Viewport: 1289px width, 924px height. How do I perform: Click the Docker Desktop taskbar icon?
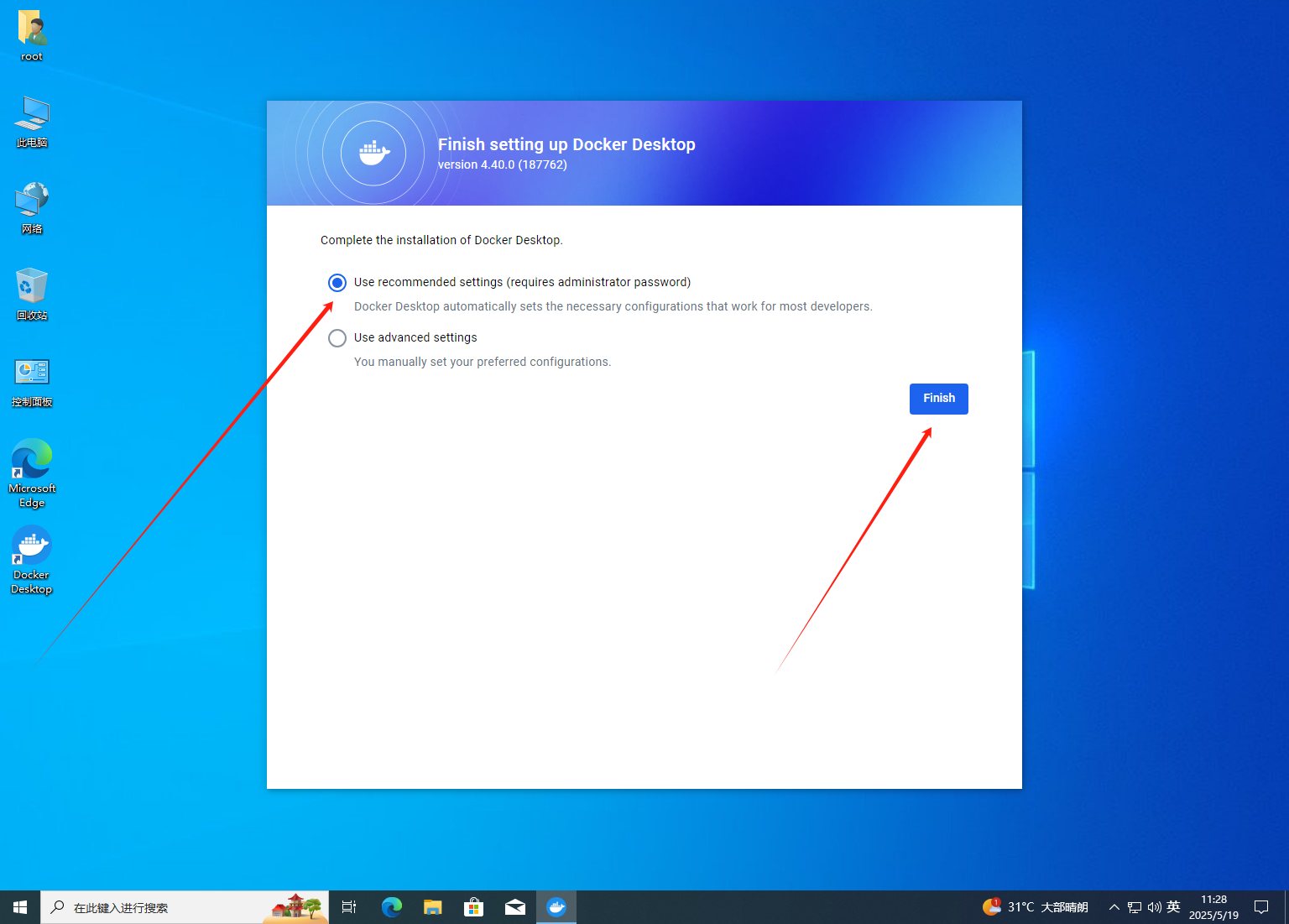coord(556,907)
